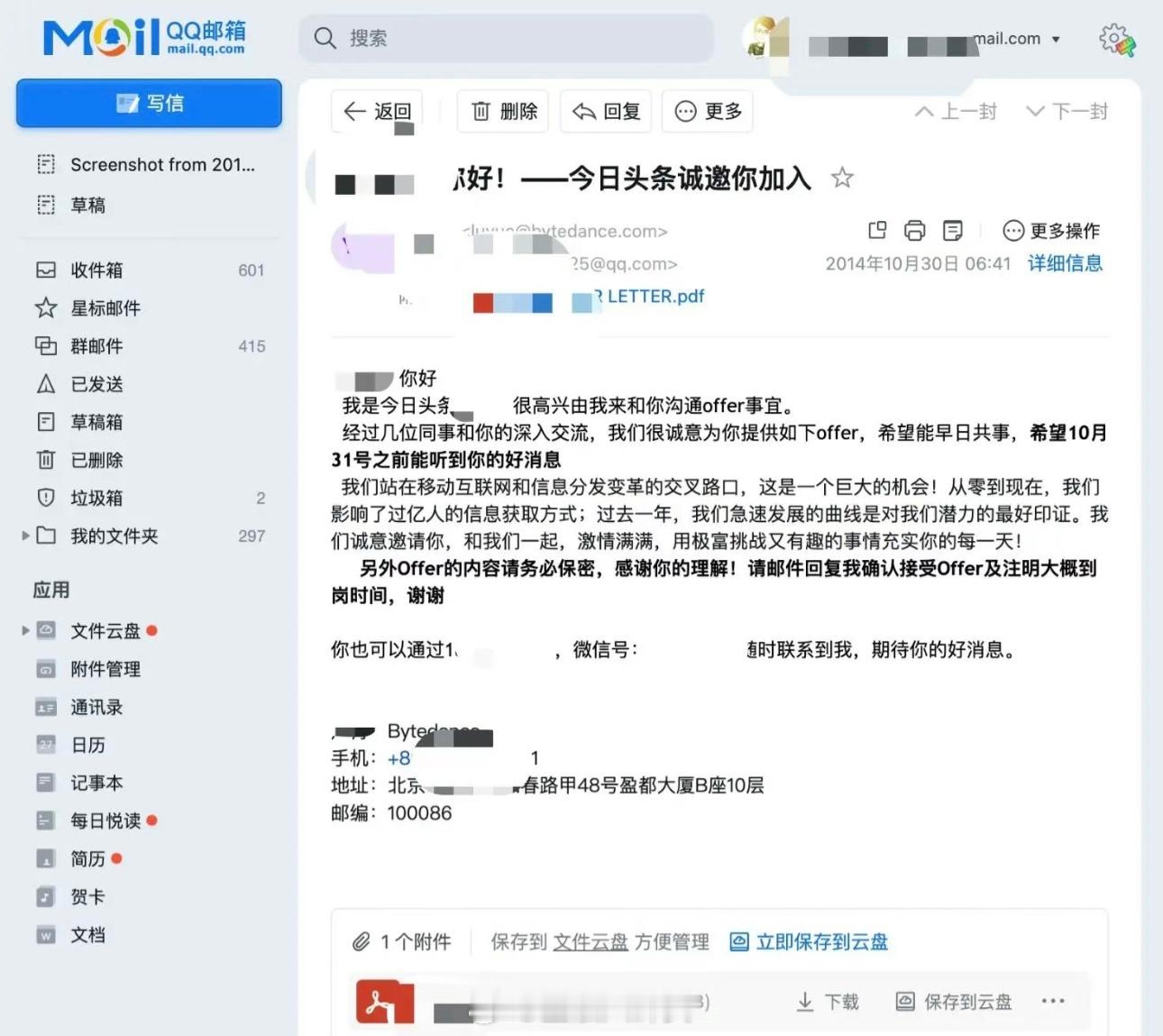Open draft Screenshot from 201...
The width and height of the screenshot is (1163, 1036).
(x=149, y=164)
